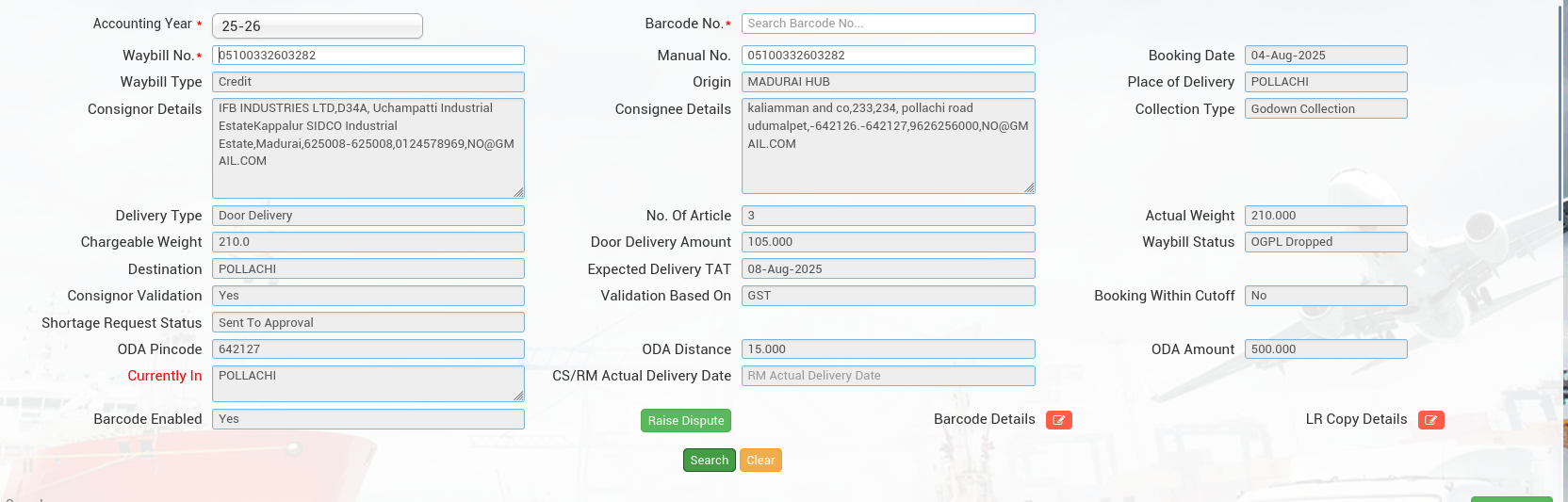The image size is (1568, 502).
Task: Select the ODA Amount field
Action: (1325, 349)
